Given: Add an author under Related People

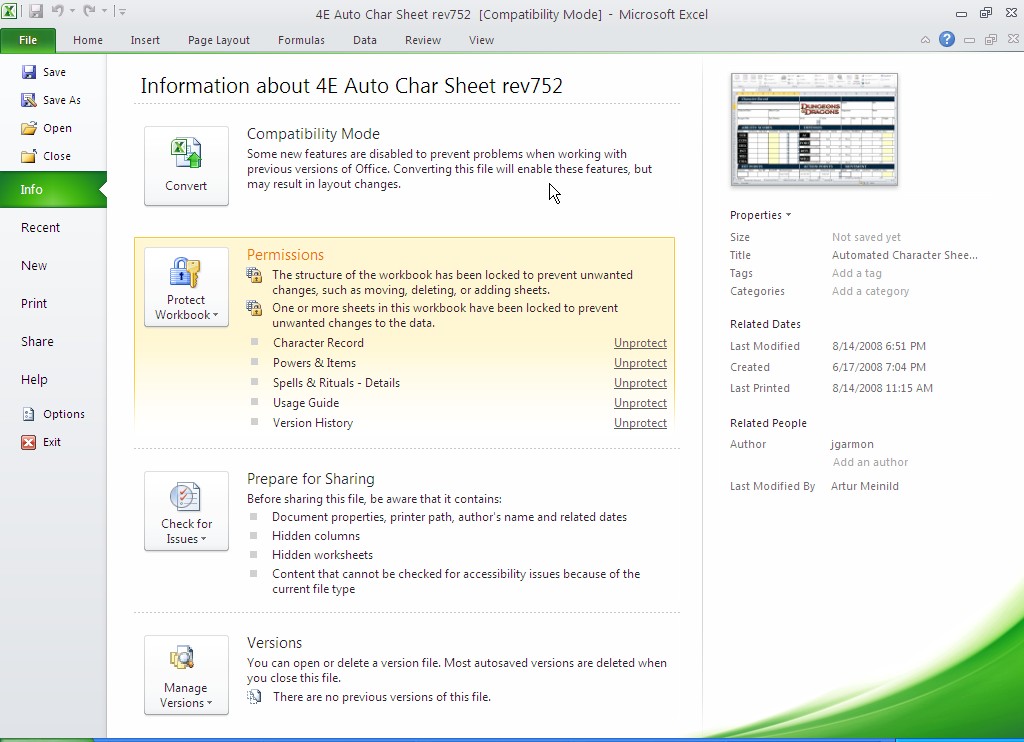Looking at the screenshot, I should click(869, 462).
